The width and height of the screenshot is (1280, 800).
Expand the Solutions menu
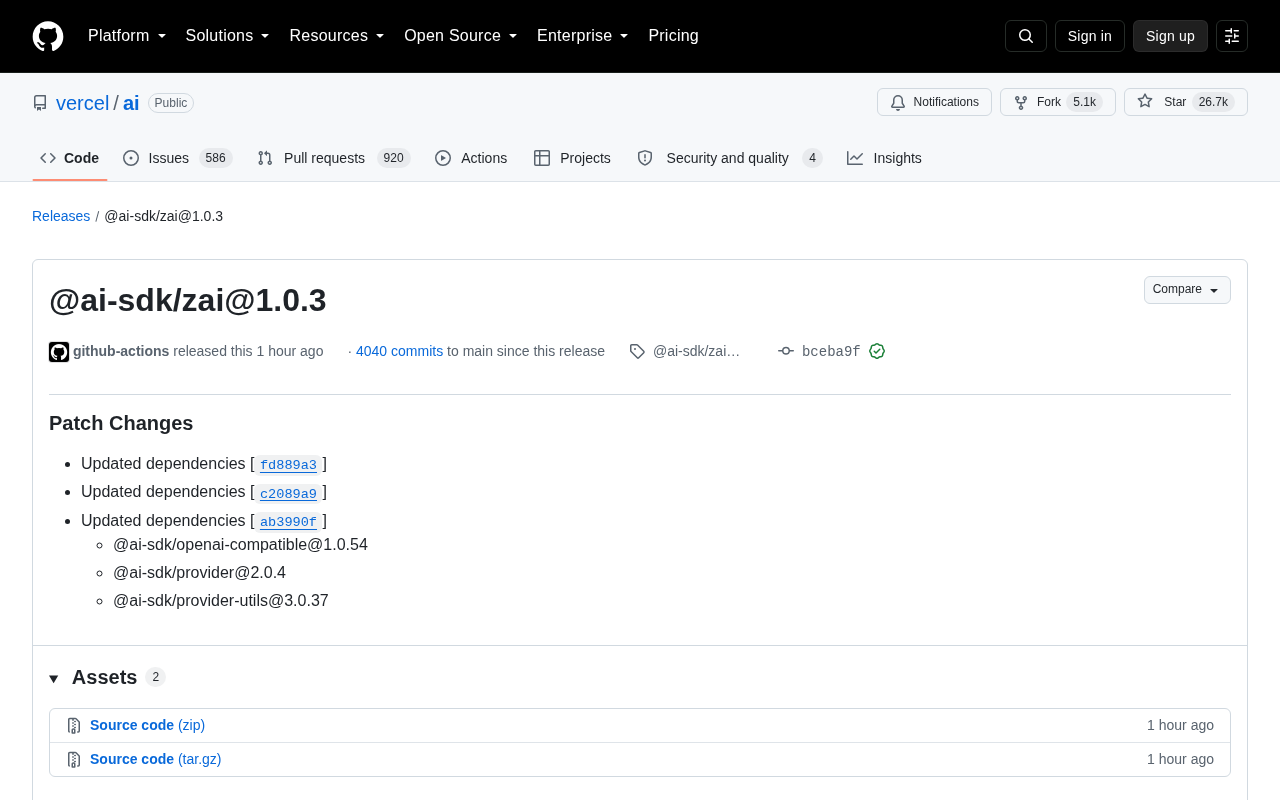click(228, 36)
